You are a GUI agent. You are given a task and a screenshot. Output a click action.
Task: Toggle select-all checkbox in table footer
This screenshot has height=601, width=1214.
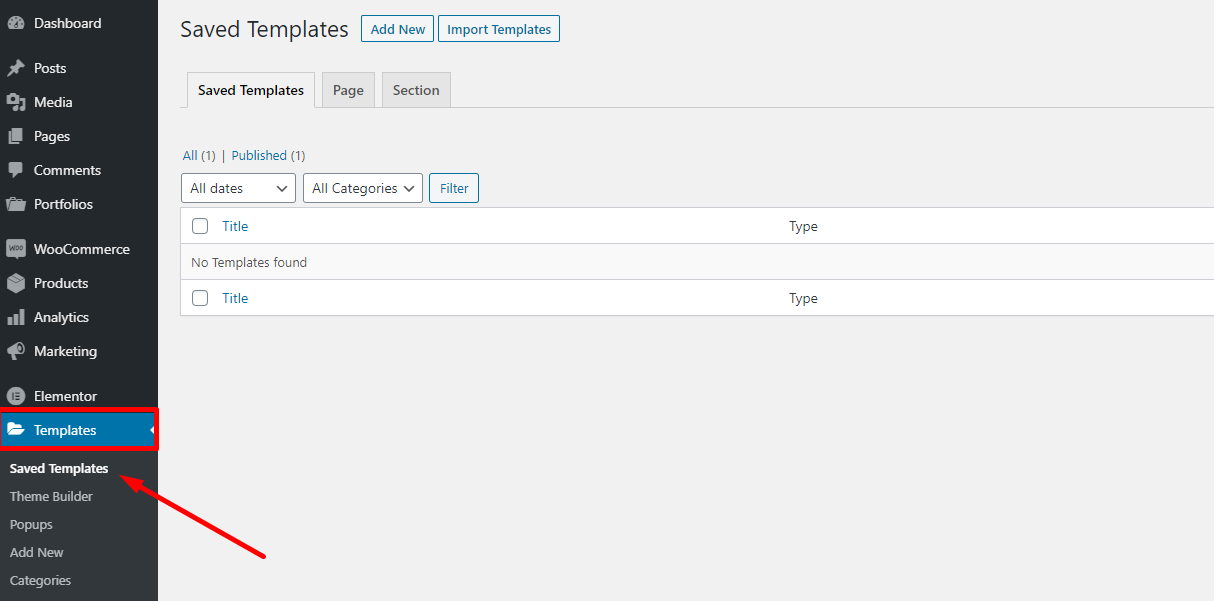tap(200, 298)
